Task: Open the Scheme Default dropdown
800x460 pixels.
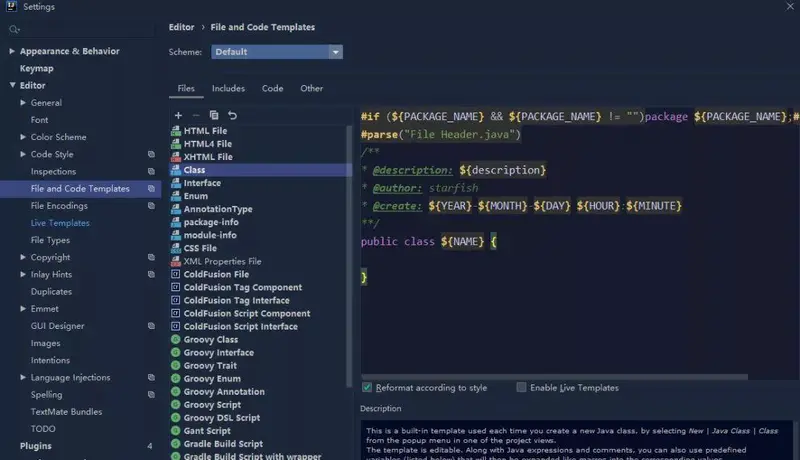Action: (277, 52)
